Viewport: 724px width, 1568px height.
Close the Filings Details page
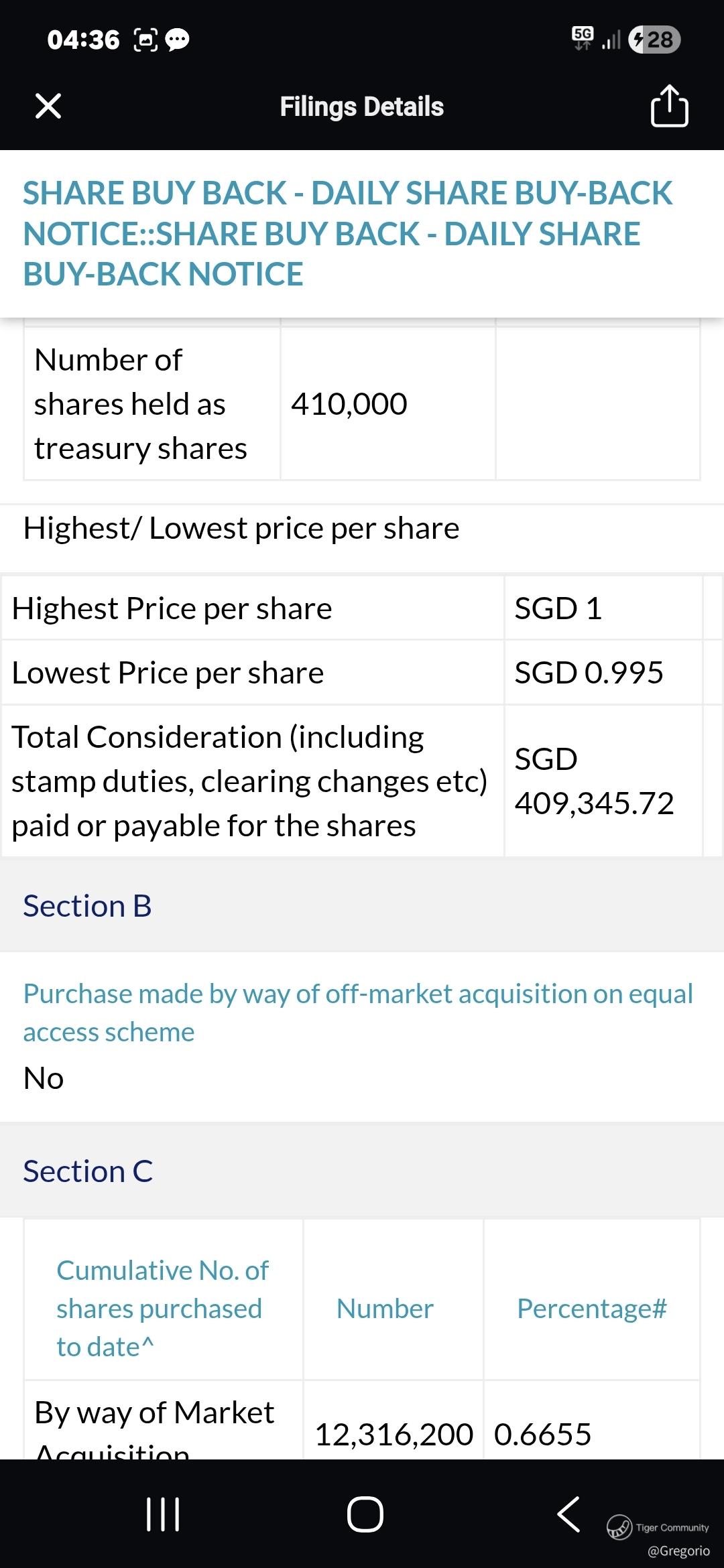[48, 106]
